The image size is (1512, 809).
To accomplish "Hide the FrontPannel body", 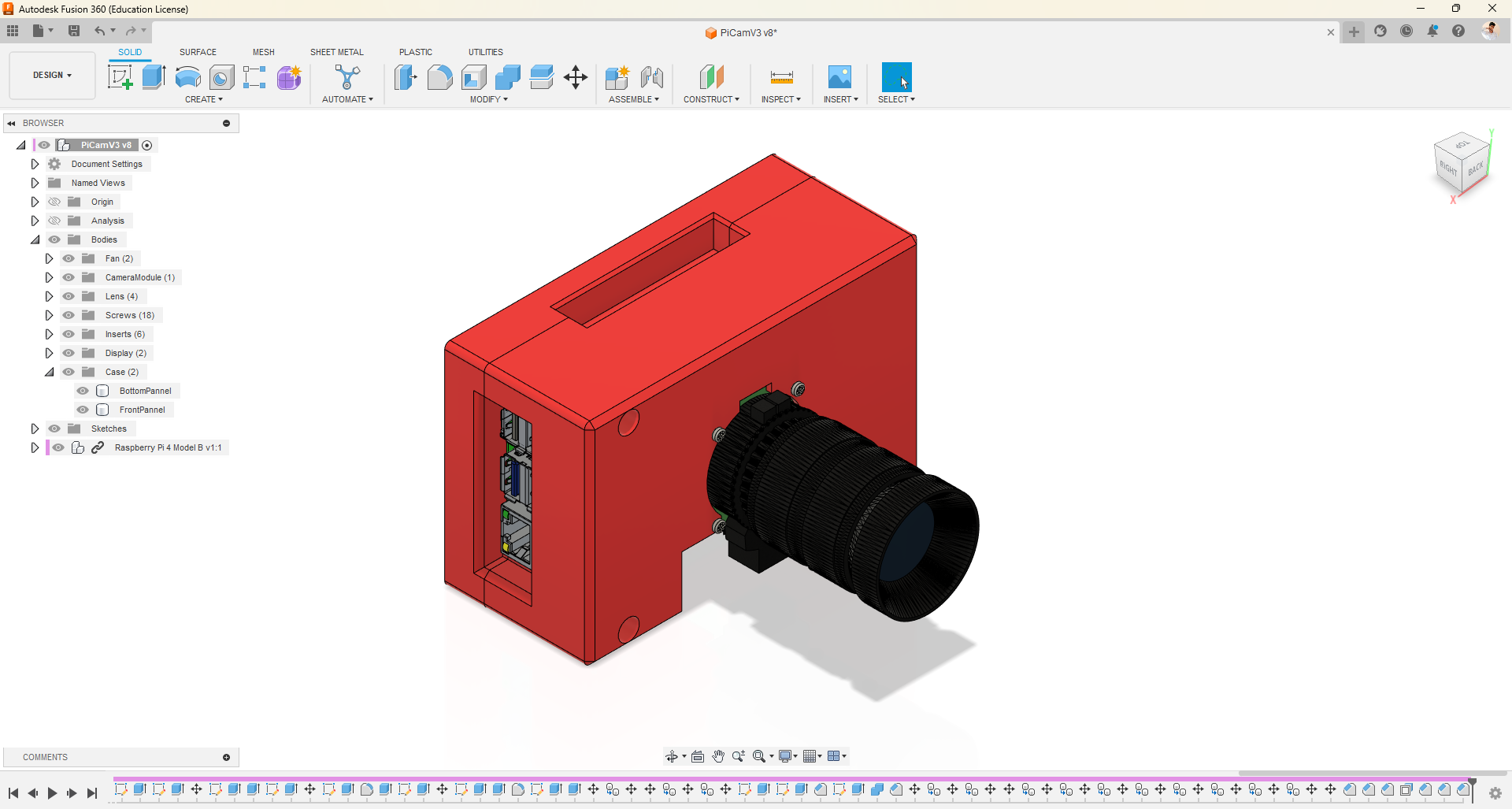I will click(83, 410).
